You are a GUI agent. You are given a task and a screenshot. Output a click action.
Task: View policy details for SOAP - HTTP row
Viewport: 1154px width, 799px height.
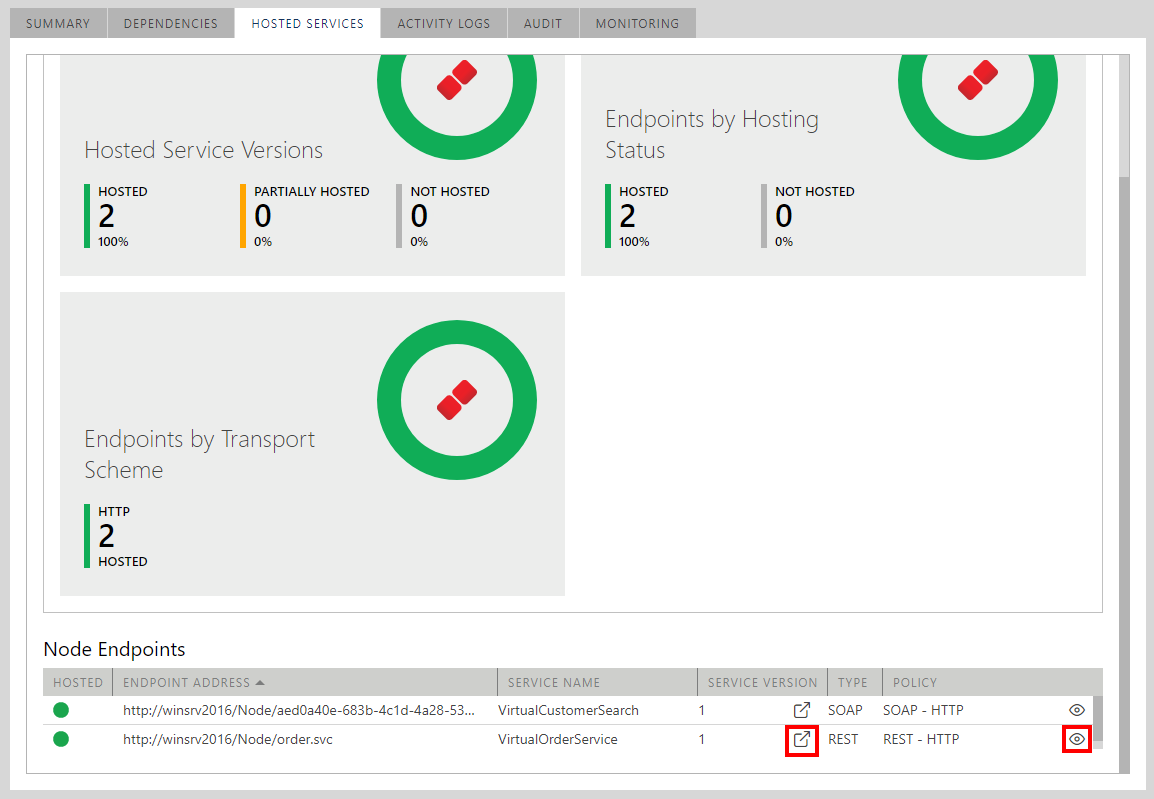(1076, 710)
